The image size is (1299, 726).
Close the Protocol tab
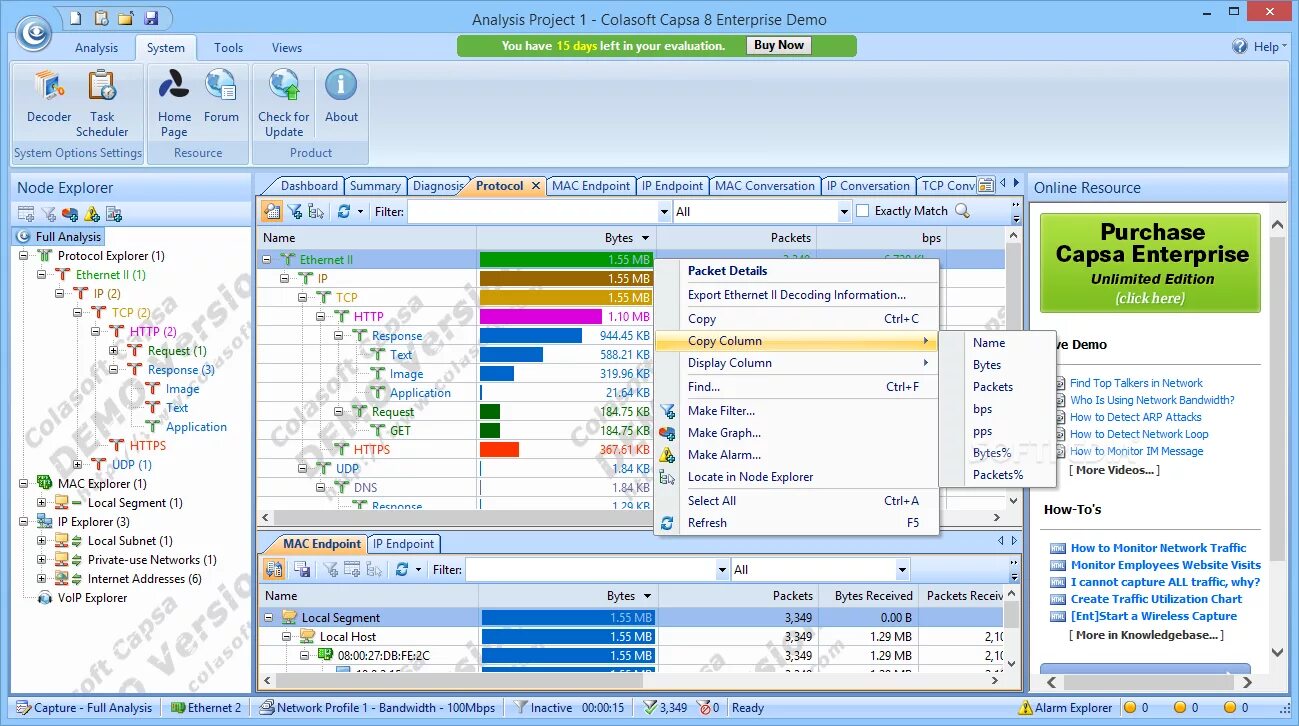tap(536, 186)
